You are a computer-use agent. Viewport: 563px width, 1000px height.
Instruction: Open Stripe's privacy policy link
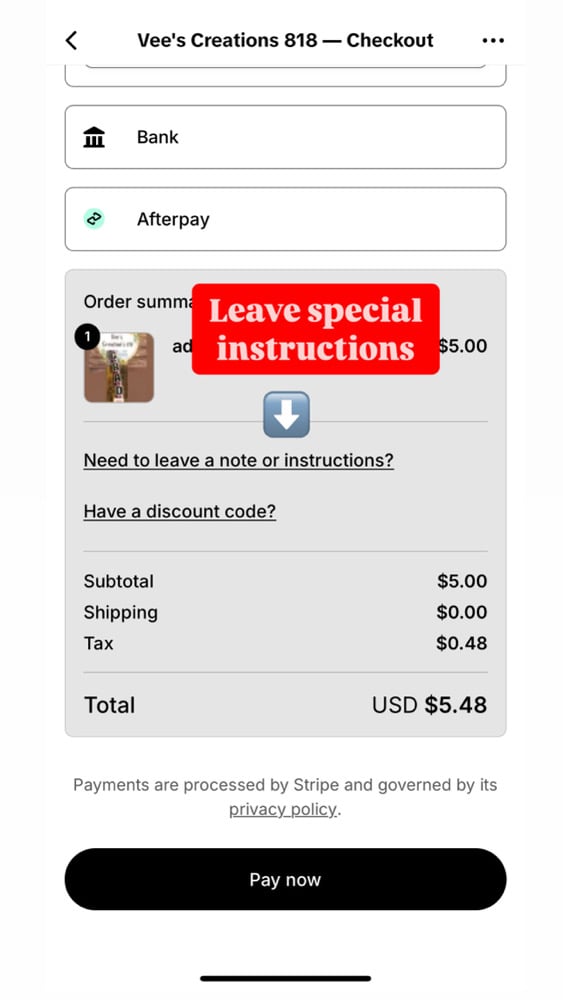pos(282,809)
